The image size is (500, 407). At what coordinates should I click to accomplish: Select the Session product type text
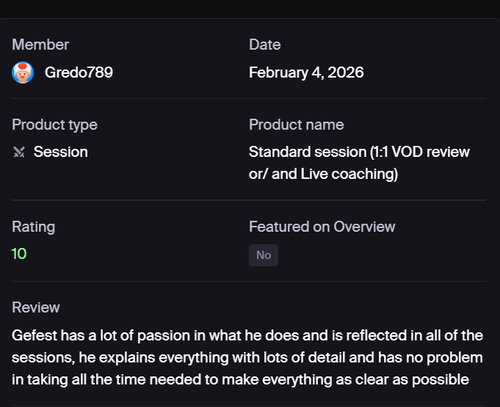tap(61, 152)
